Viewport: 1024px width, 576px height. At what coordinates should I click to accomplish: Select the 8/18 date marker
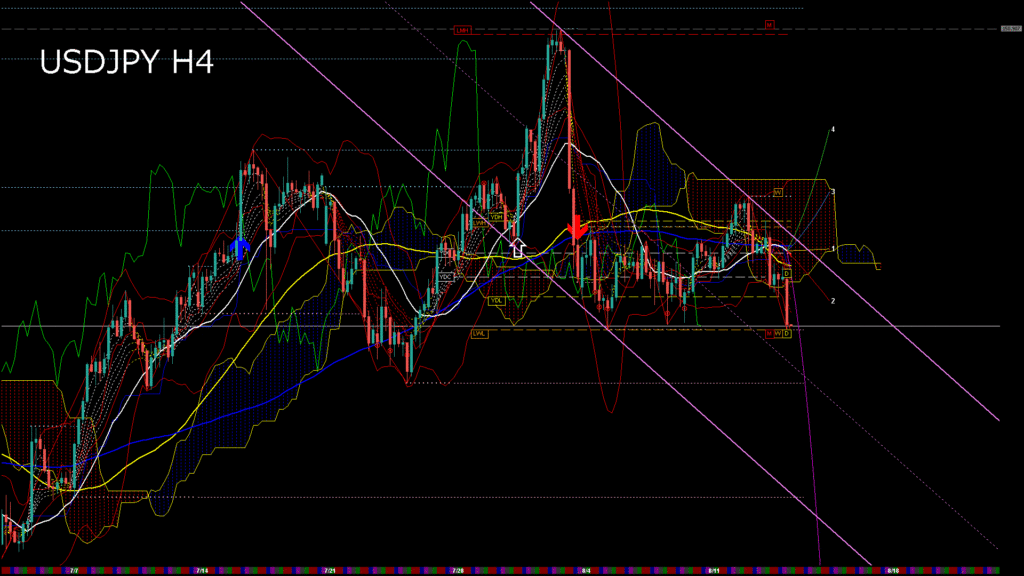[x=891, y=571]
